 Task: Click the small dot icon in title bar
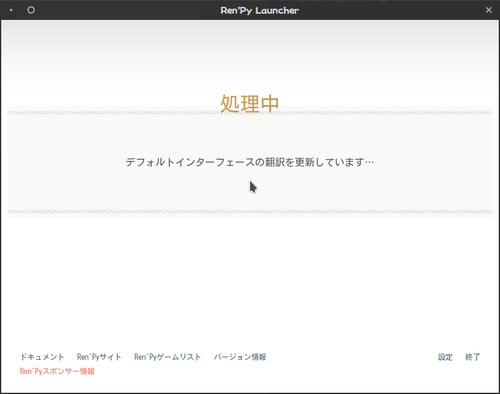tap(11, 10)
